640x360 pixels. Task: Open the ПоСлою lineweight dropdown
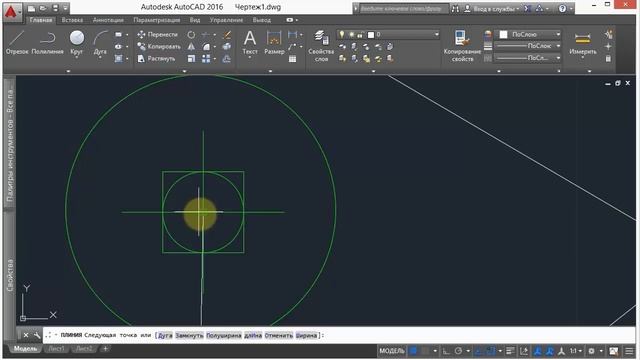[x=558, y=46]
